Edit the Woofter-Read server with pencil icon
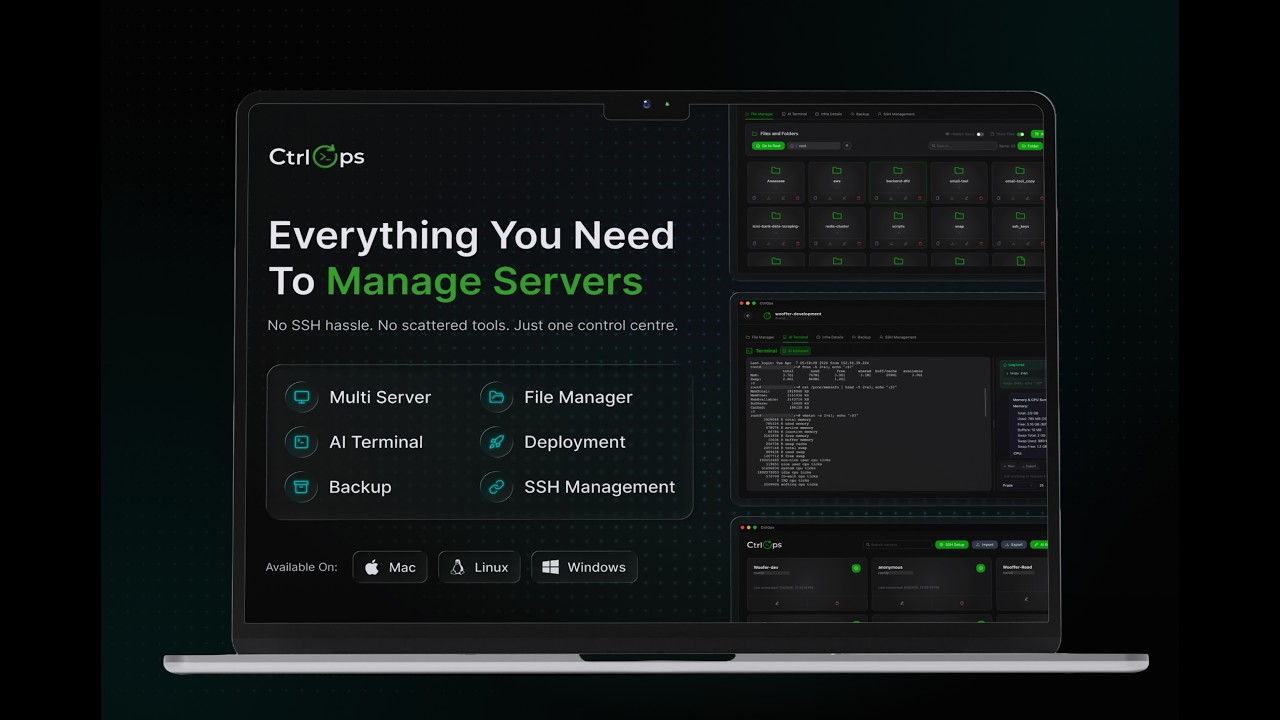This screenshot has height=720, width=1280. point(1026,599)
